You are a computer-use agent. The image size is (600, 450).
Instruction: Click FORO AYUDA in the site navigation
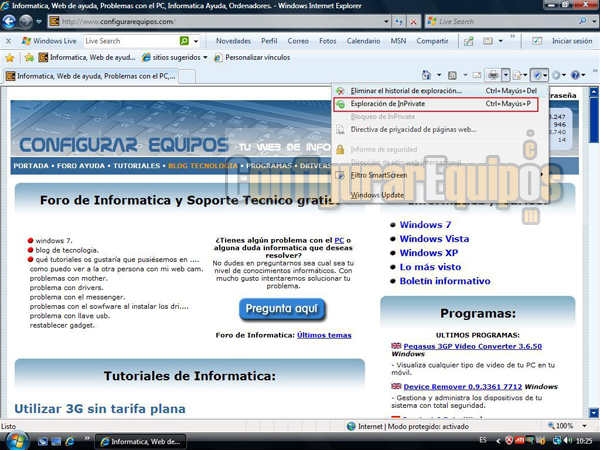(81, 166)
